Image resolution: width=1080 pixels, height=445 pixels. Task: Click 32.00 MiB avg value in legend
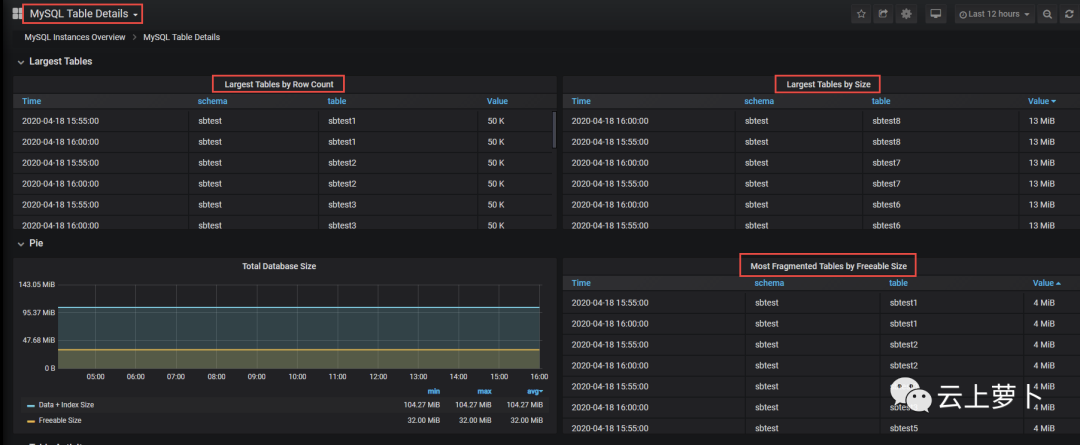(x=525, y=420)
